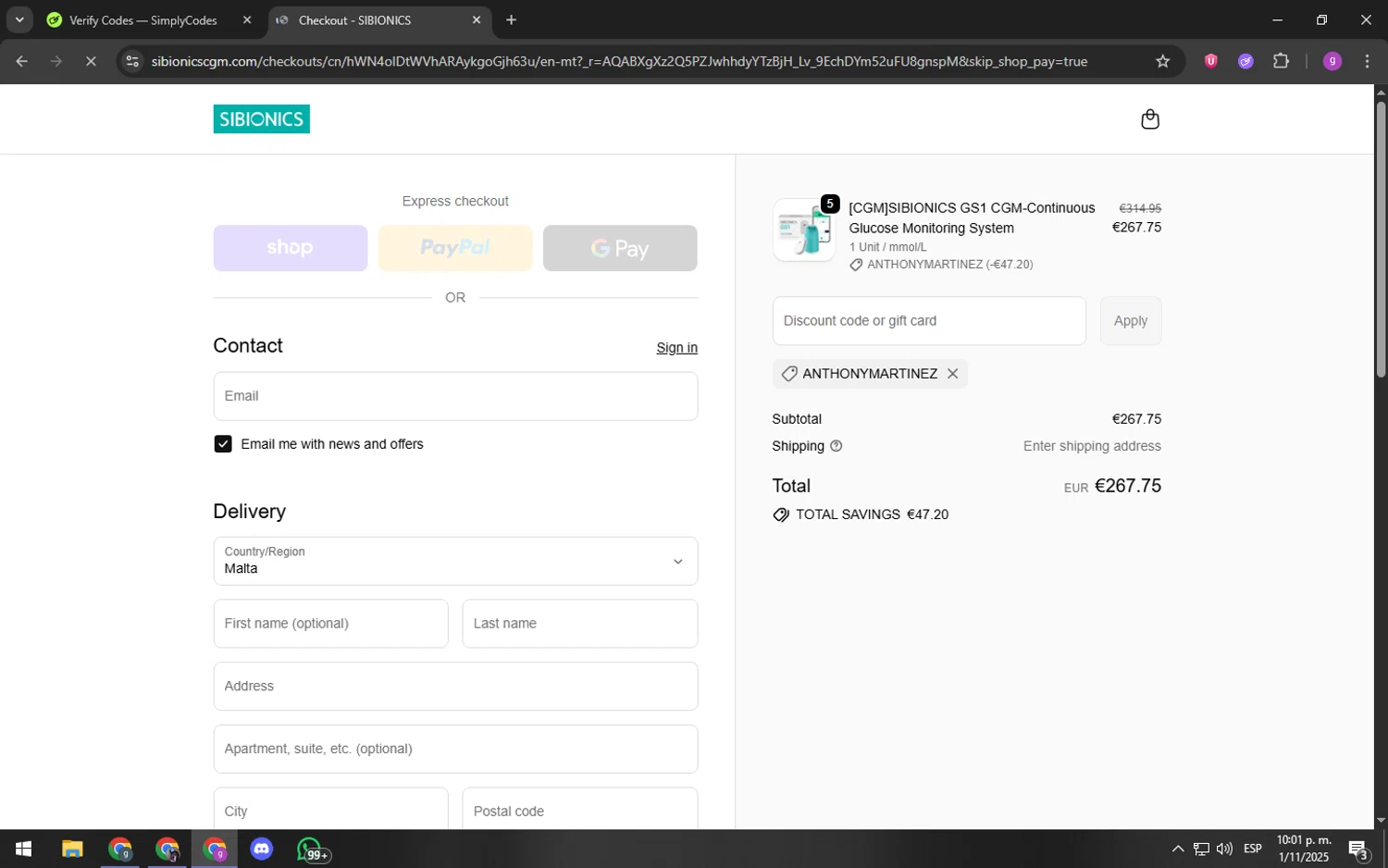The width and height of the screenshot is (1388, 868).
Task: Open the tab search dropdown arrow
Action: [19, 19]
